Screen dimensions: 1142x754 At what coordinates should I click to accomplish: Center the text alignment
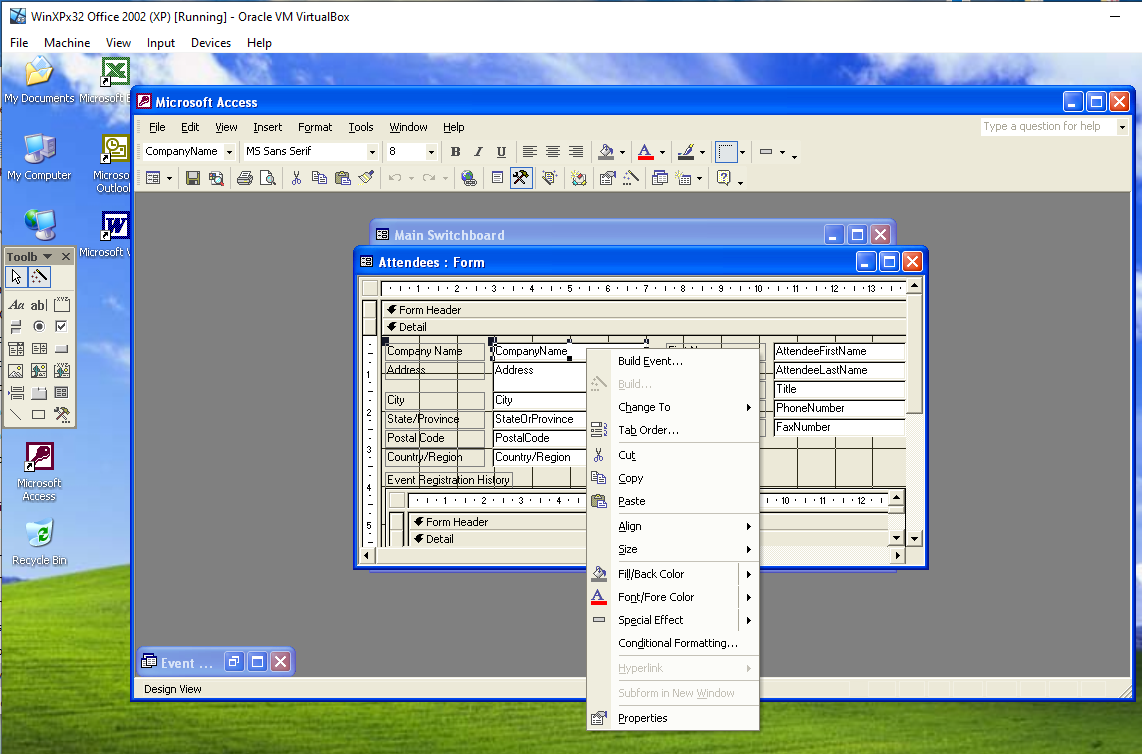tap(553, 152)
